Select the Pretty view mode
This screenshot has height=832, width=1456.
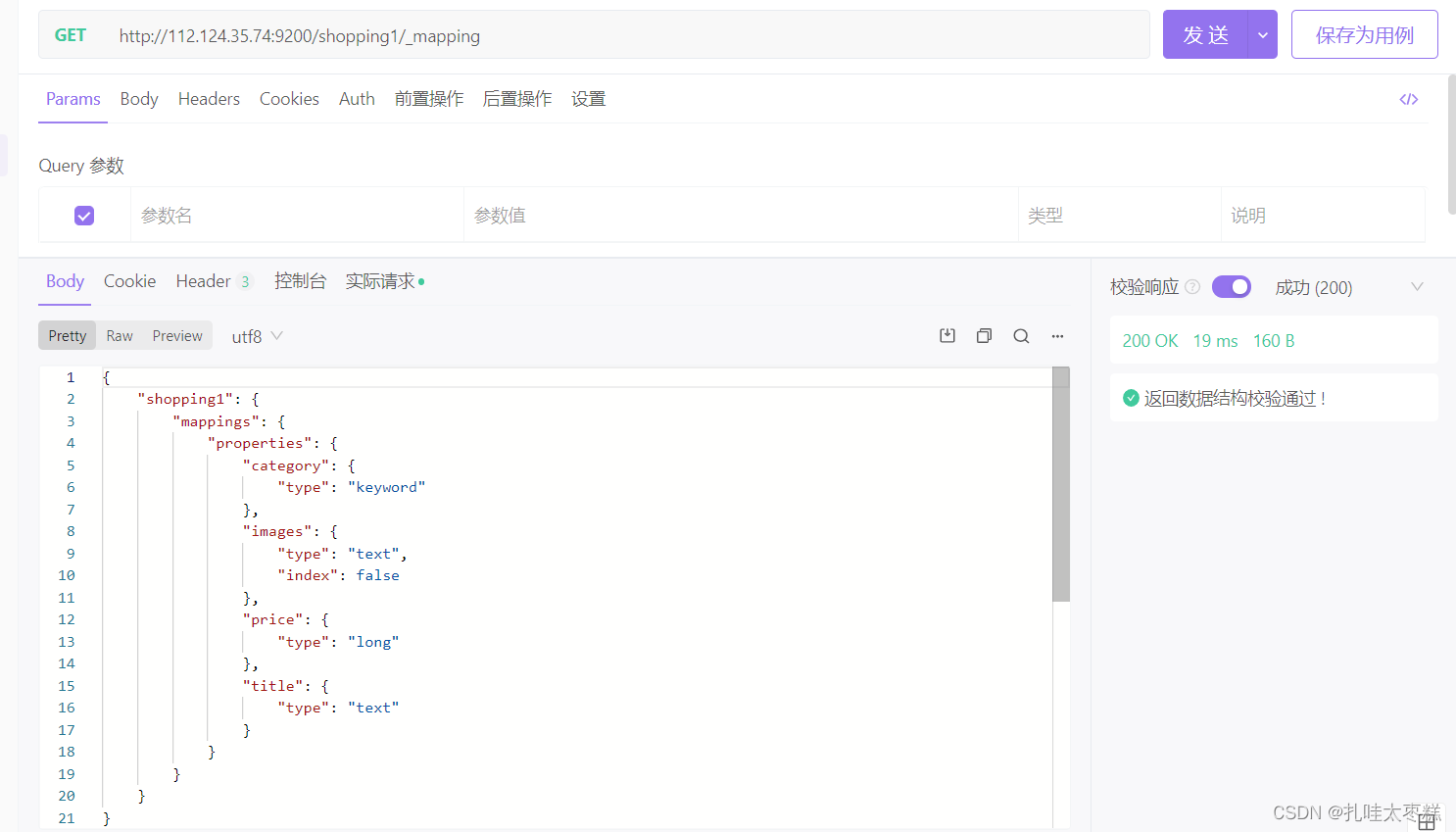coord(68,336)
